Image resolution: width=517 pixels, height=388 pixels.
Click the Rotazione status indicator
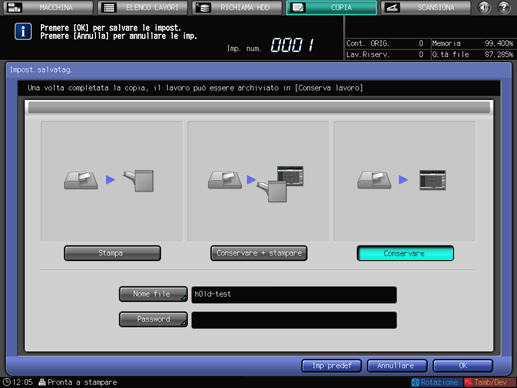click(436, 382)
